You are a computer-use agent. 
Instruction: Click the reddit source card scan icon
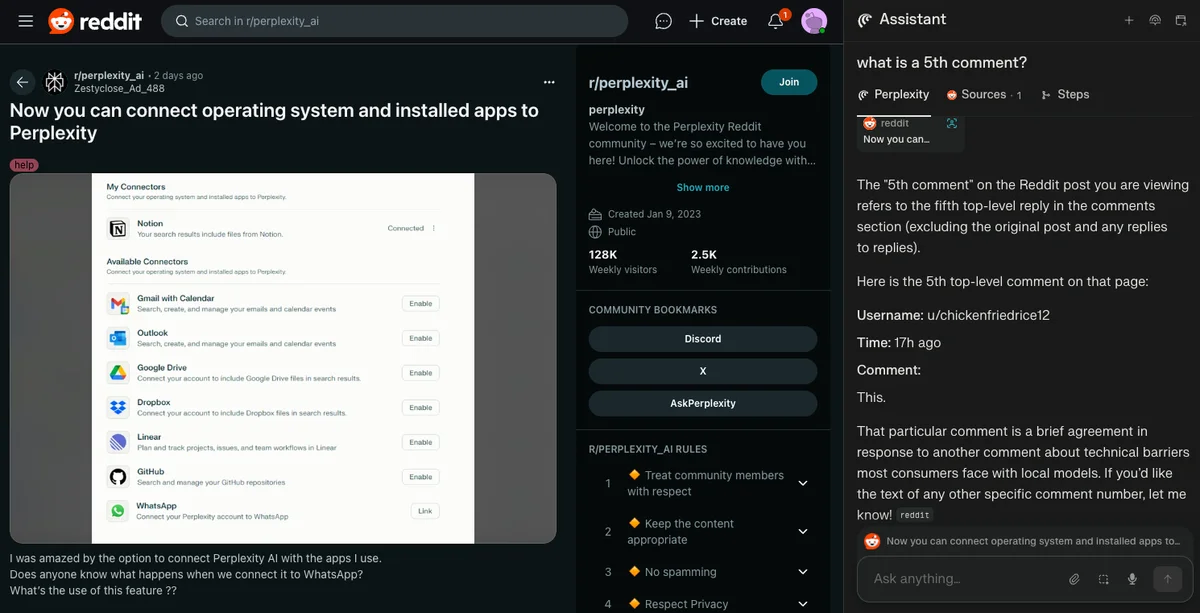pyautogui.click(x=951, y=123)
